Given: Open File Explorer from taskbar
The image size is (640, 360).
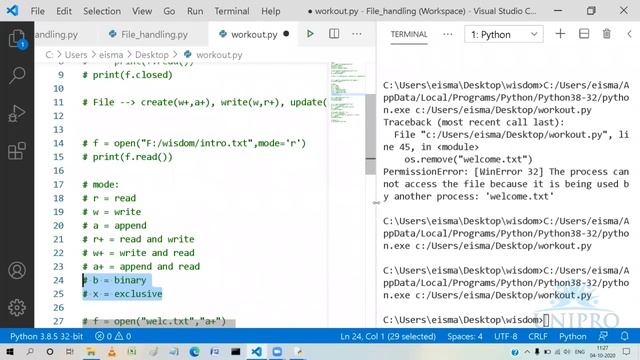Looking at the screenshot, I should [91, 352].
